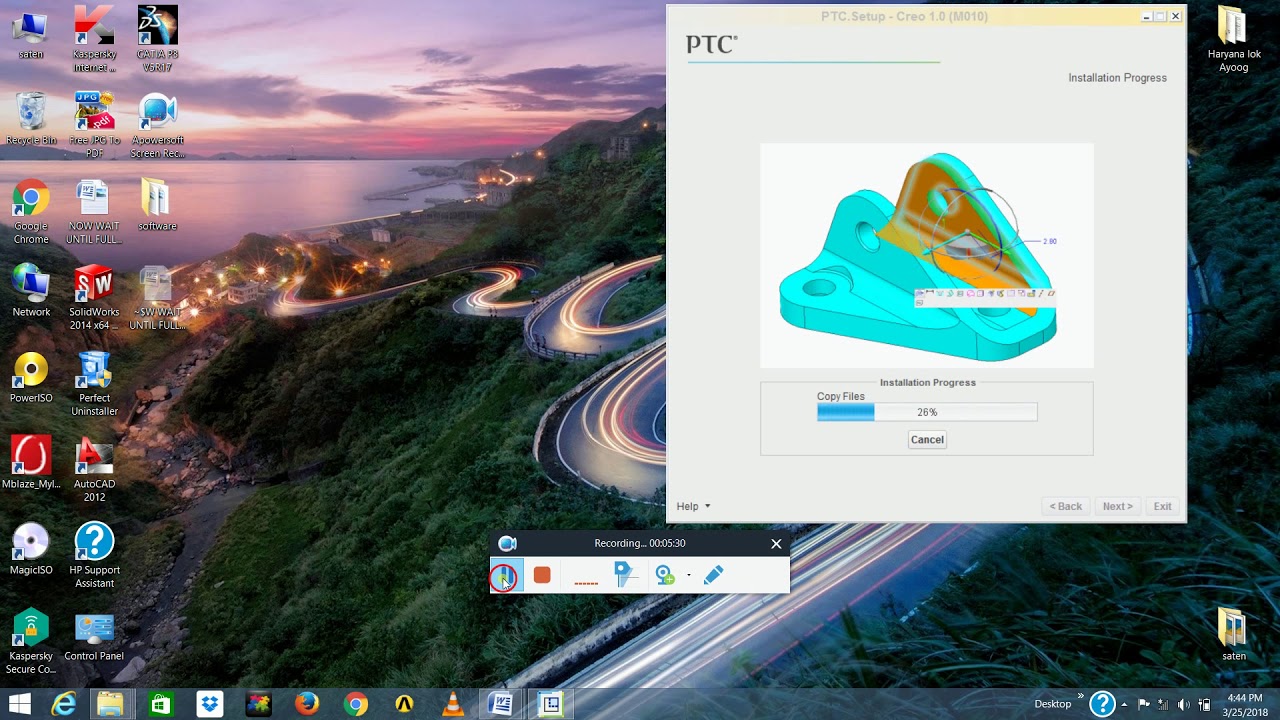Click the PTC logo in setup window
The height and width of the screenshot is (720, 1280).
point(712,44)
